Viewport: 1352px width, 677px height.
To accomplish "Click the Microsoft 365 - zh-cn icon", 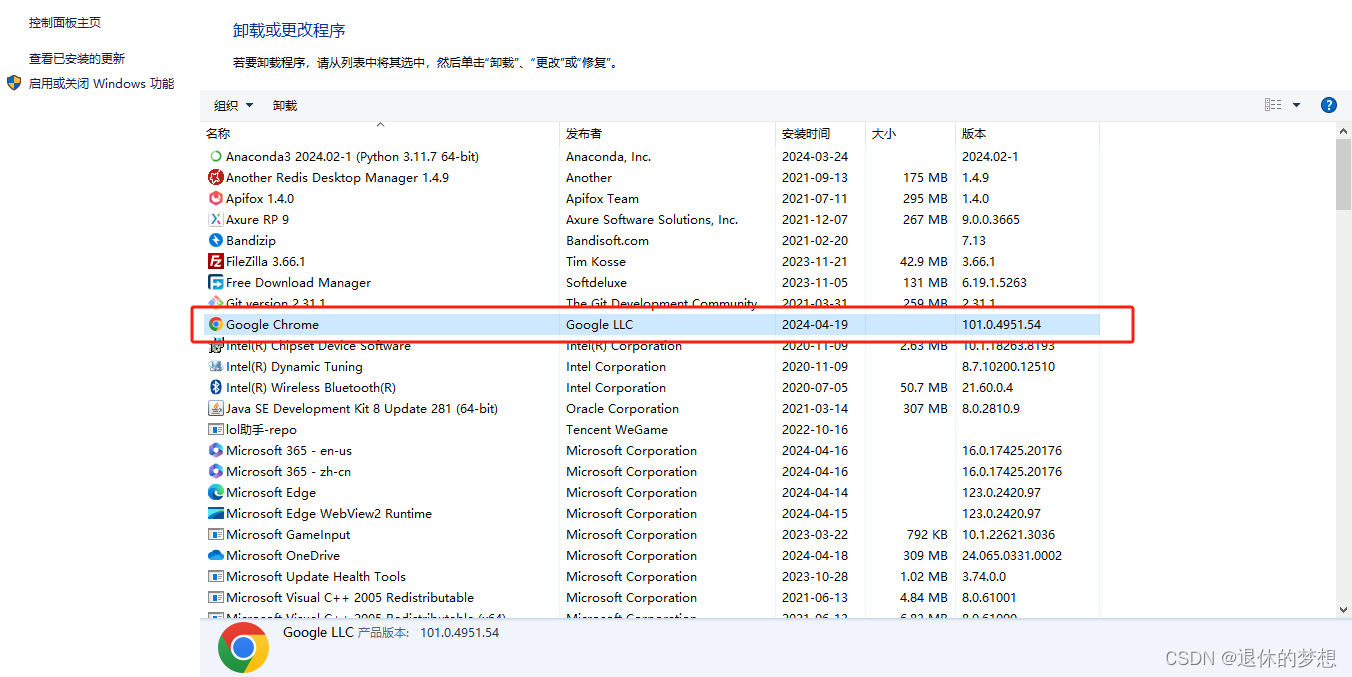I will pyautogui.click(x=215, y=471).
